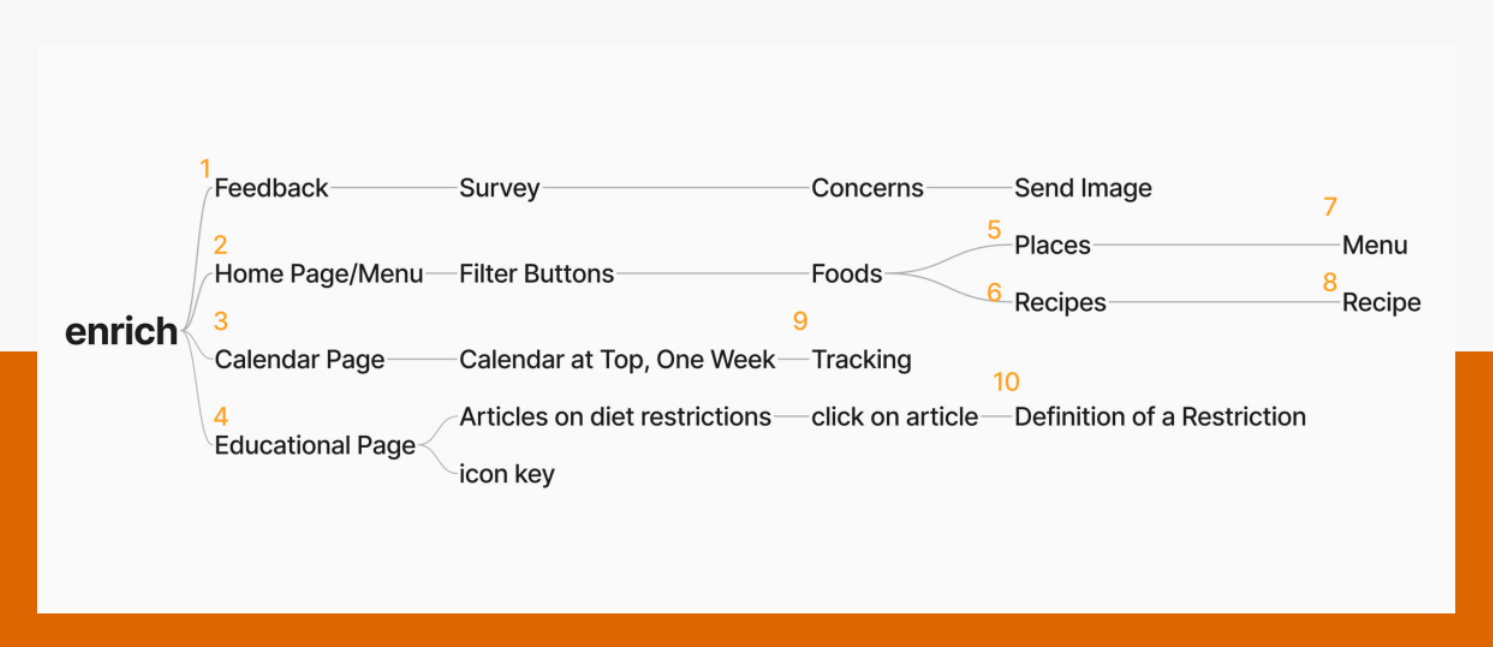Click Definition of a Restriction node

click(1160, 417)
